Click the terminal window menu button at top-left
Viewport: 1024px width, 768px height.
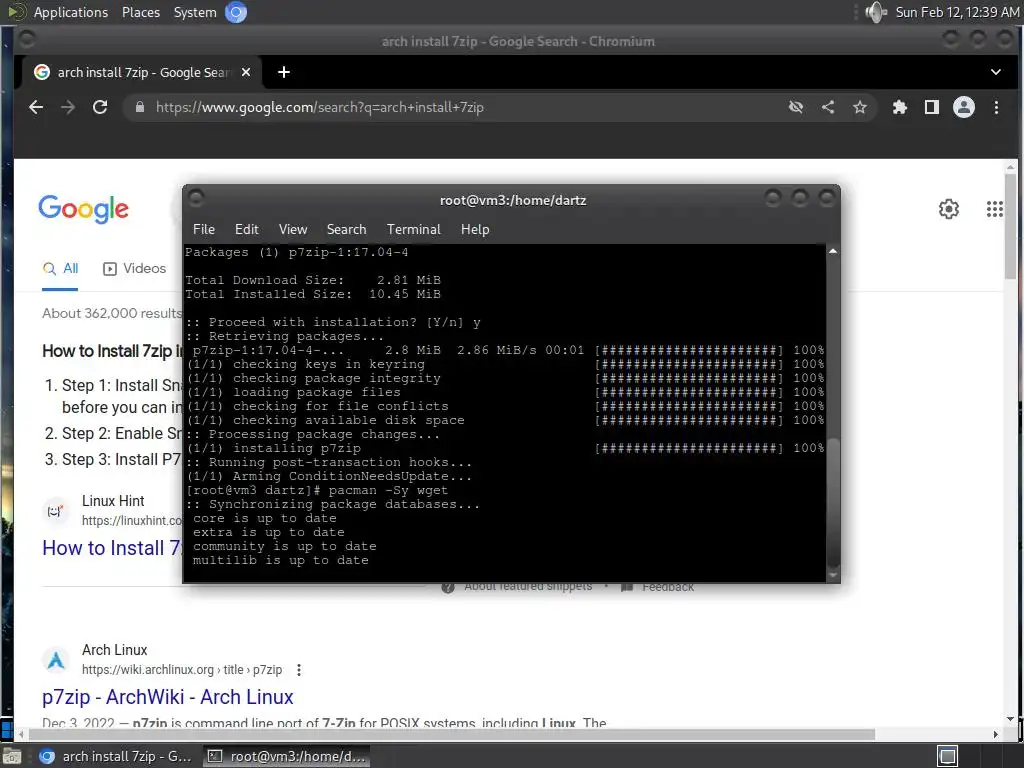pos(196,197)
